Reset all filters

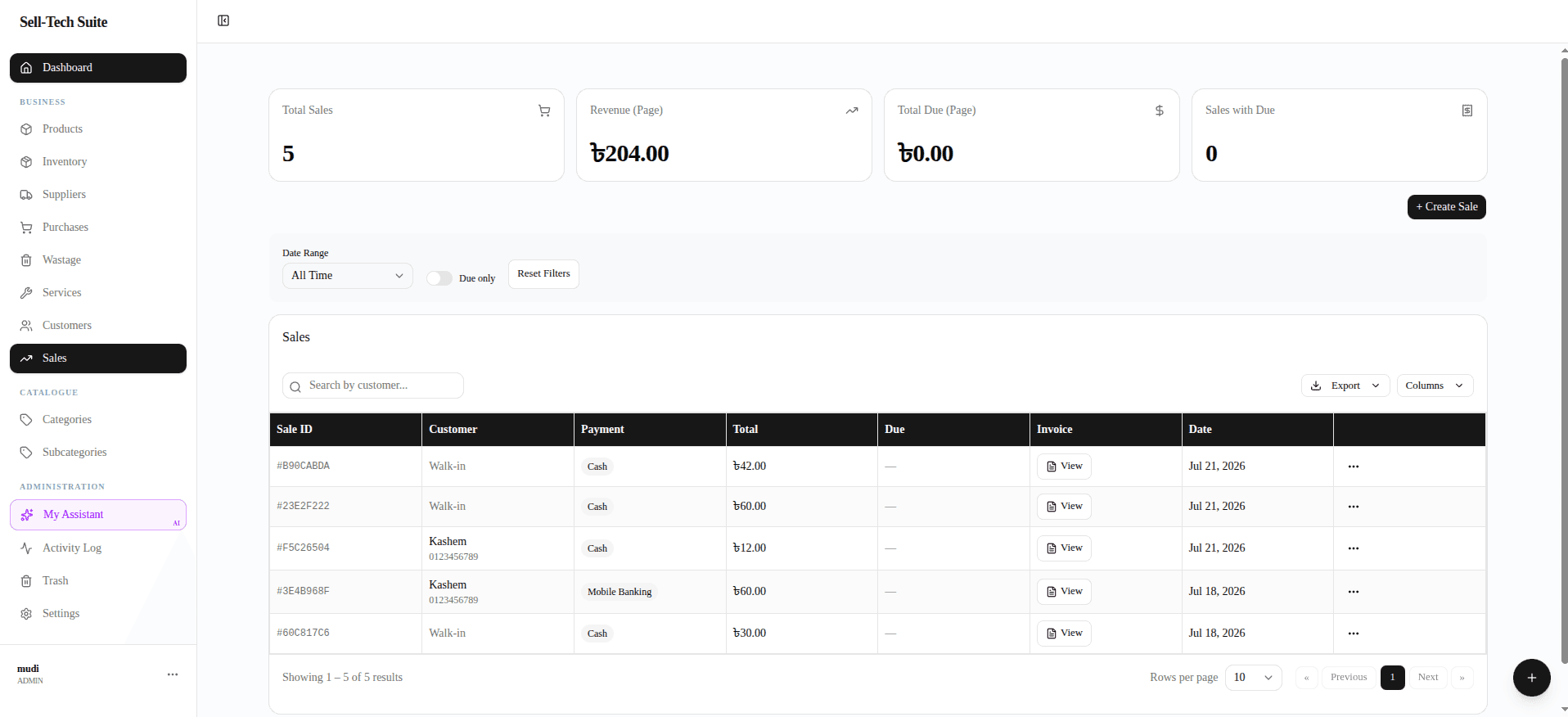tap(543, 274)
